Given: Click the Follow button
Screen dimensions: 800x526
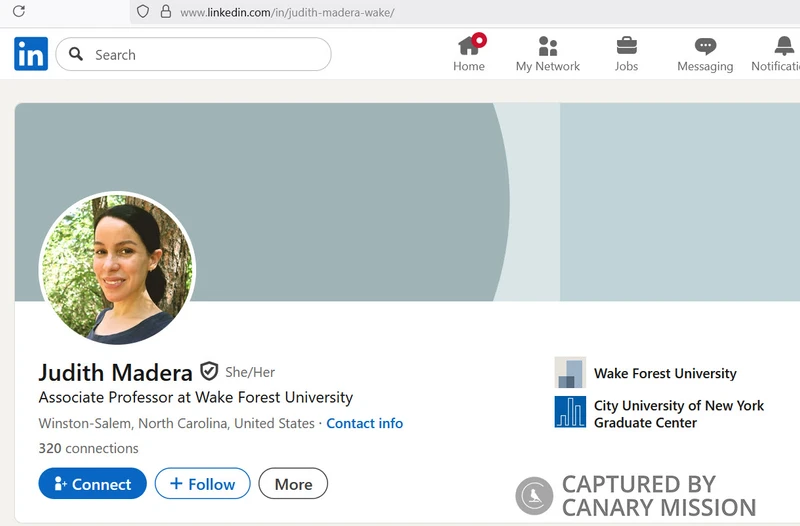Looking at the screenshot, I should pyautogui.click(x=203, y=483).
